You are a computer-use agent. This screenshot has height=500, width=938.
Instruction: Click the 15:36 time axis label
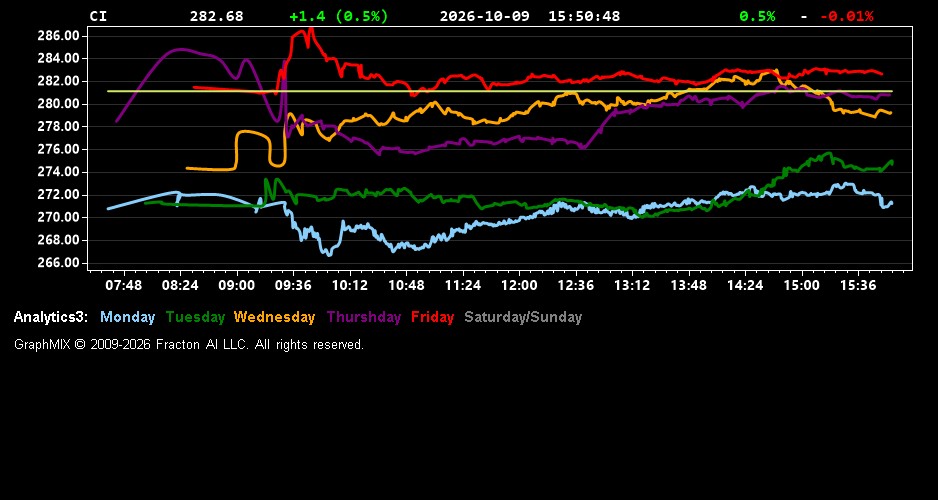[858, 286]
